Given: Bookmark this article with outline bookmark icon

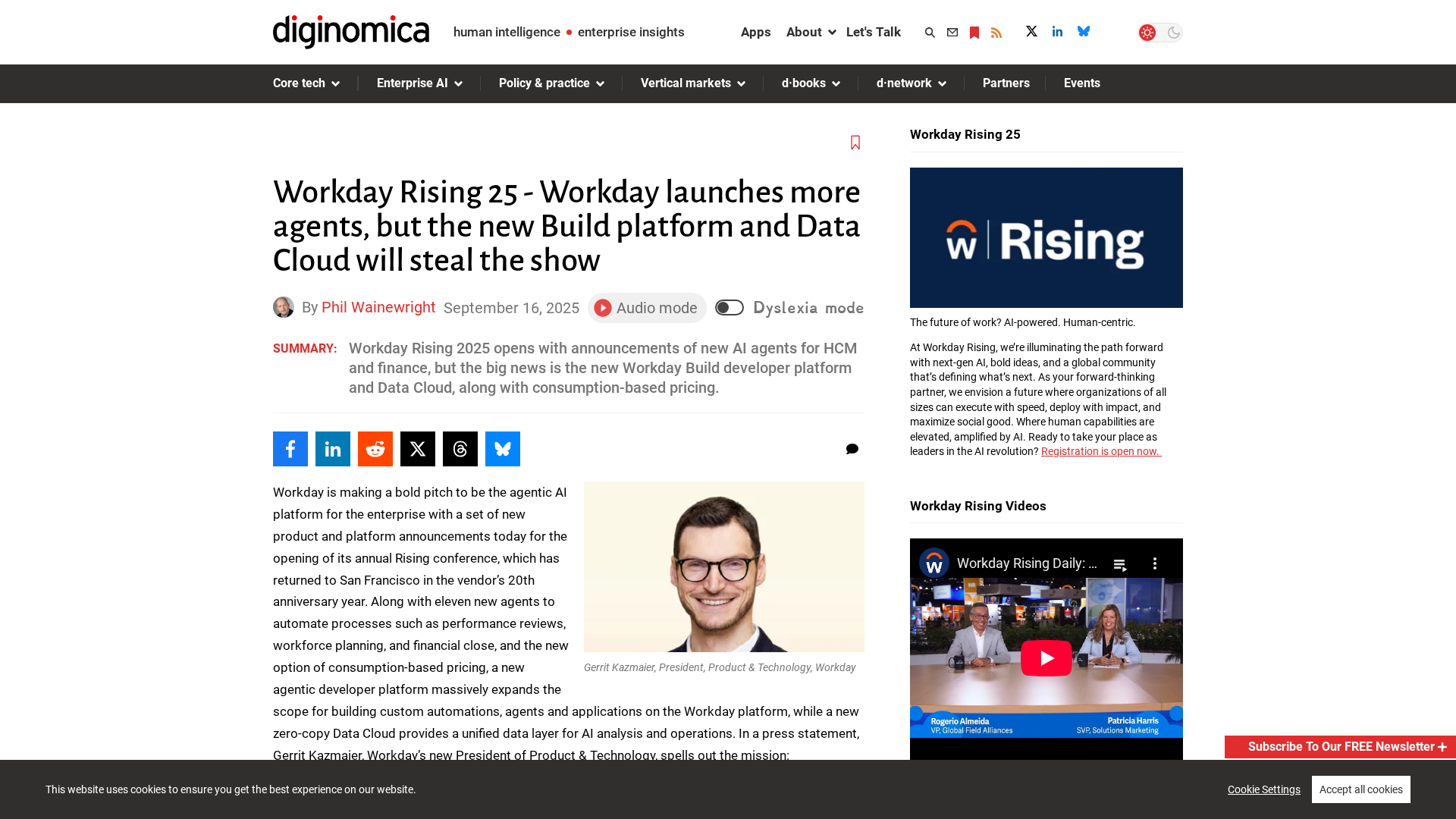Looking at the screenshot, I should [855, 143].
